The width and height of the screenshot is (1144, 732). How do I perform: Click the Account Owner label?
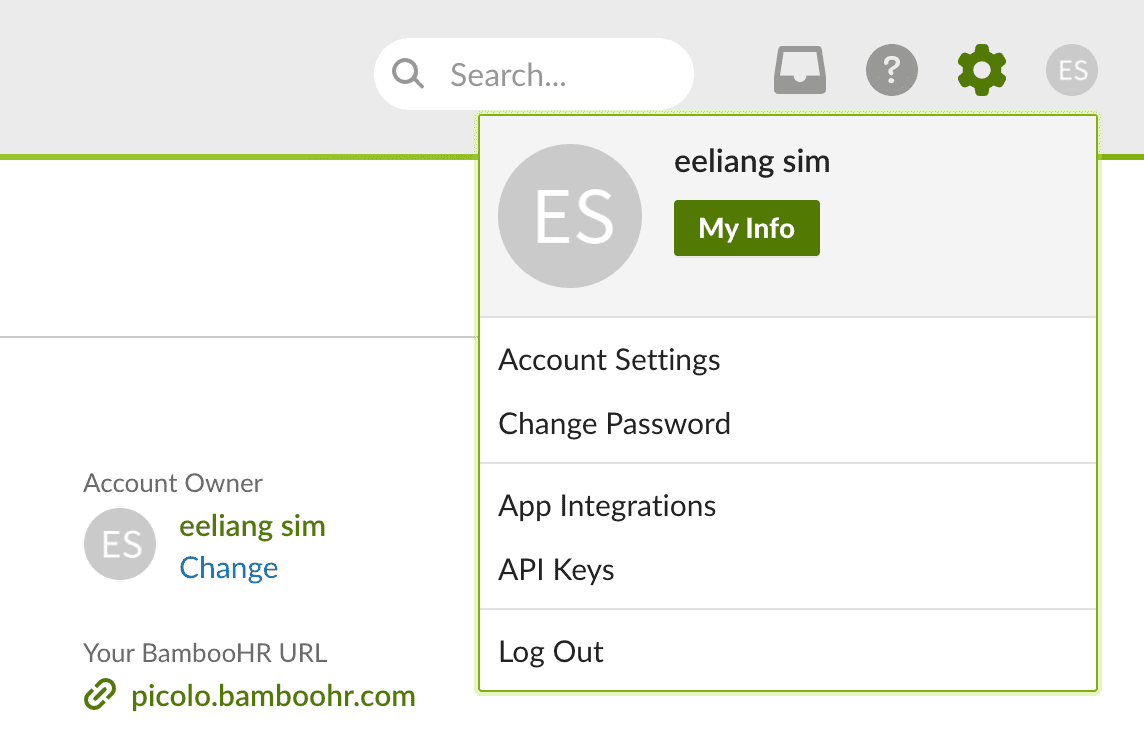click(x=172, y=483)
